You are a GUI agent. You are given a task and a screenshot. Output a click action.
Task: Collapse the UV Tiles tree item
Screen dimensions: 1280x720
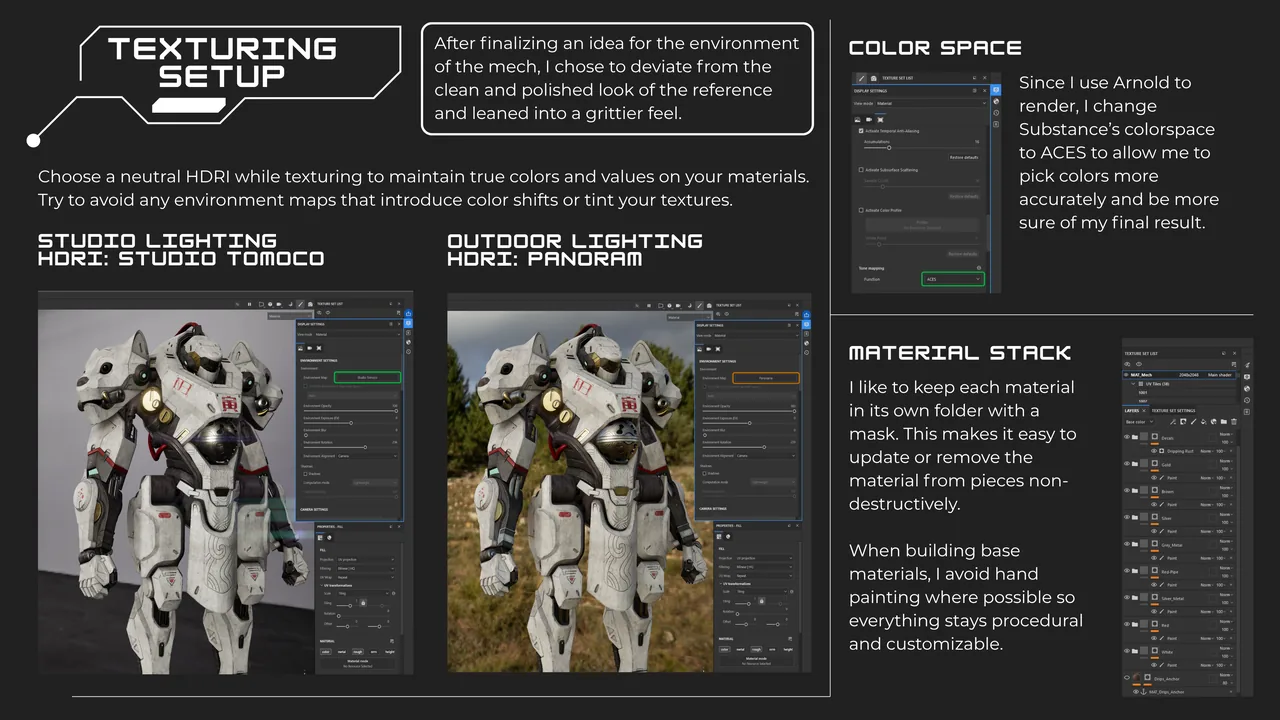(1133, 384)
